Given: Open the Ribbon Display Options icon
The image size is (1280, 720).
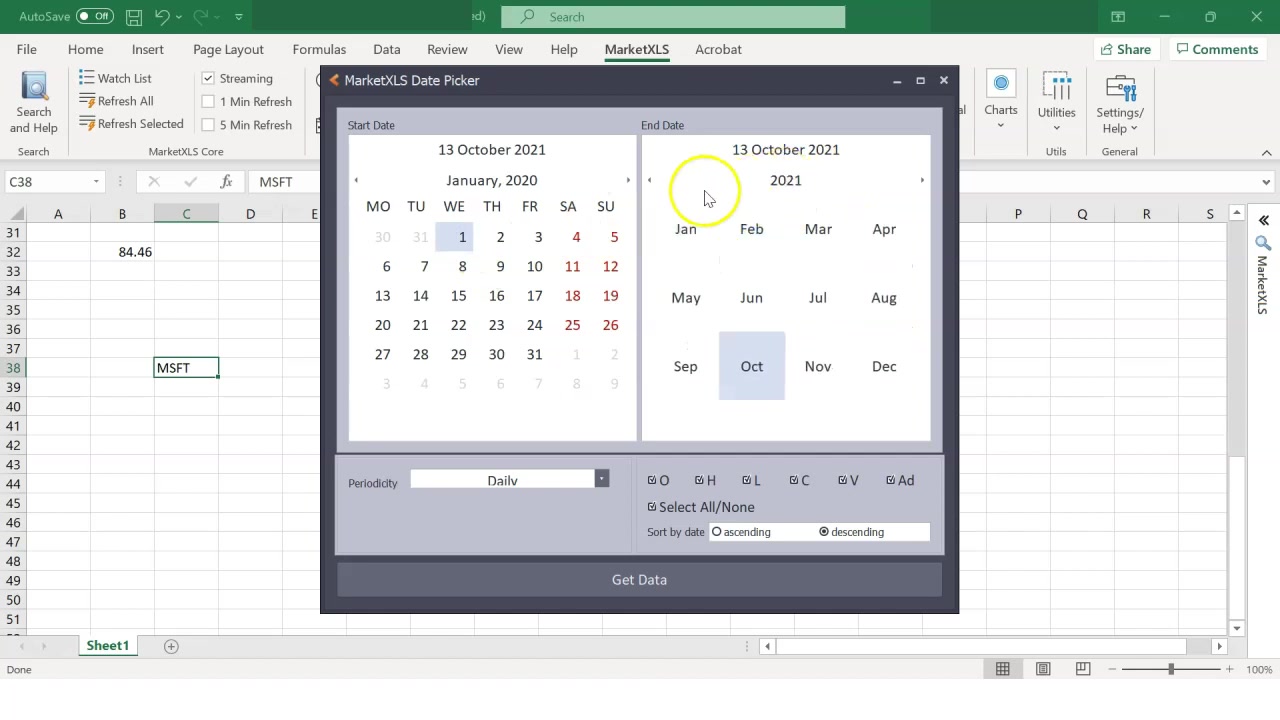Looking at the screenshot, I should pos(1118,17).
